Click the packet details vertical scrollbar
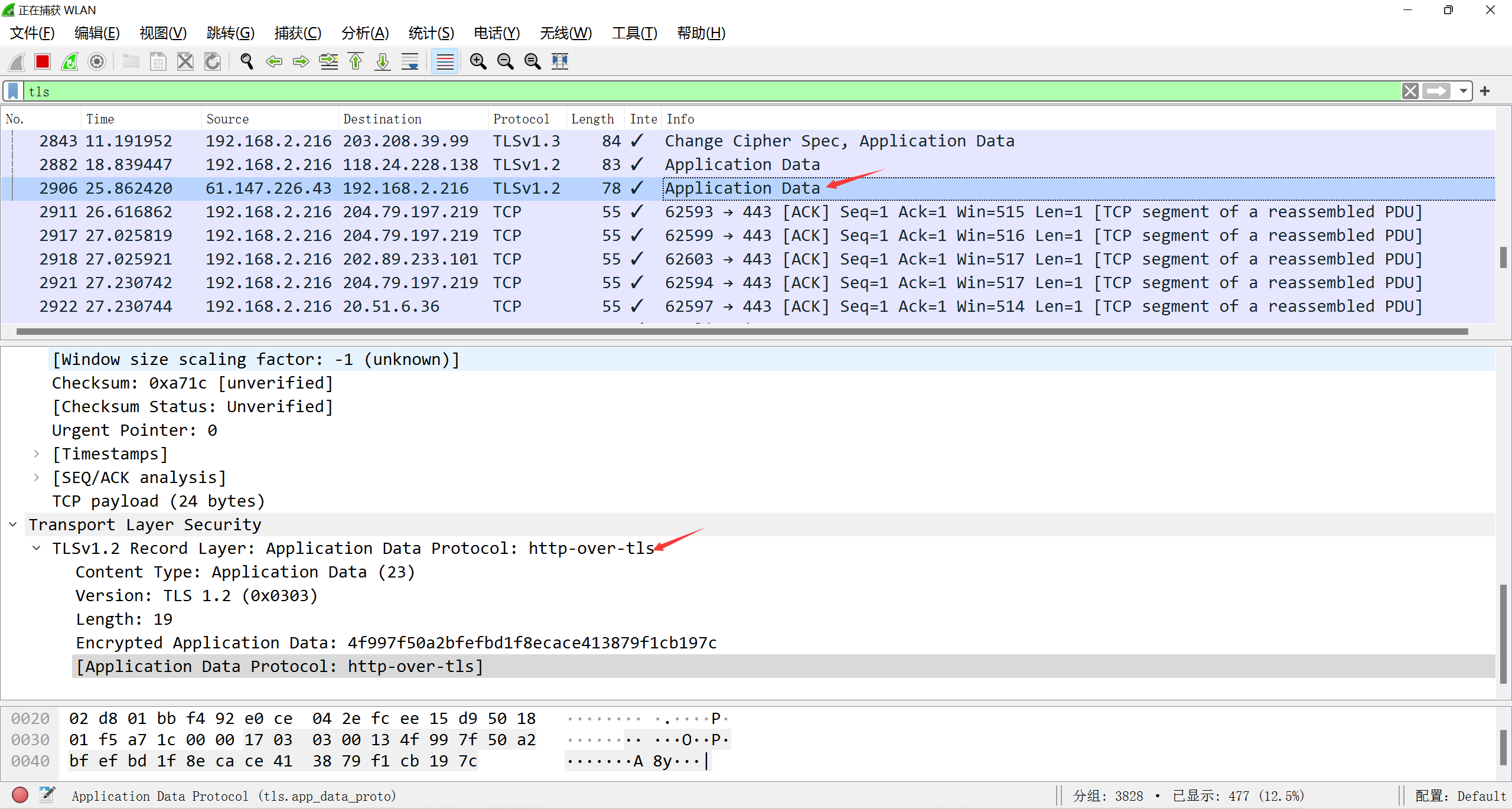This screenshot has width=1512, height=809. click(x=1503, y=633)
